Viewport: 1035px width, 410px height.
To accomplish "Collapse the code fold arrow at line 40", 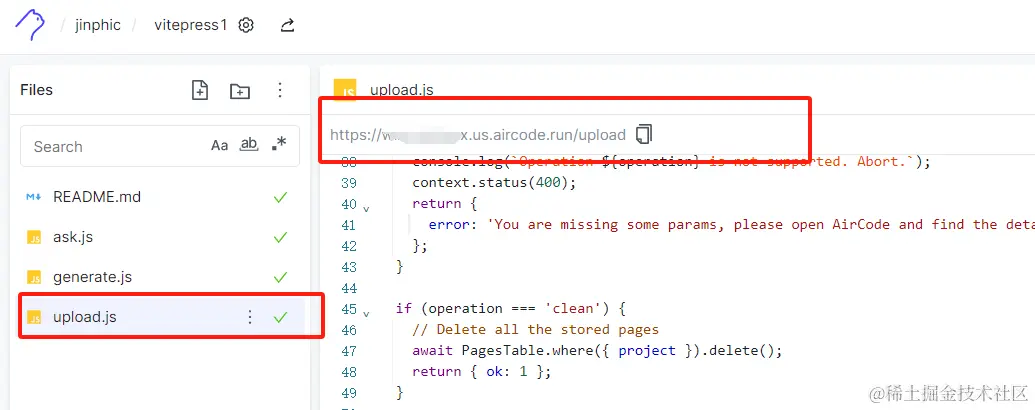I will pos(366,209).
